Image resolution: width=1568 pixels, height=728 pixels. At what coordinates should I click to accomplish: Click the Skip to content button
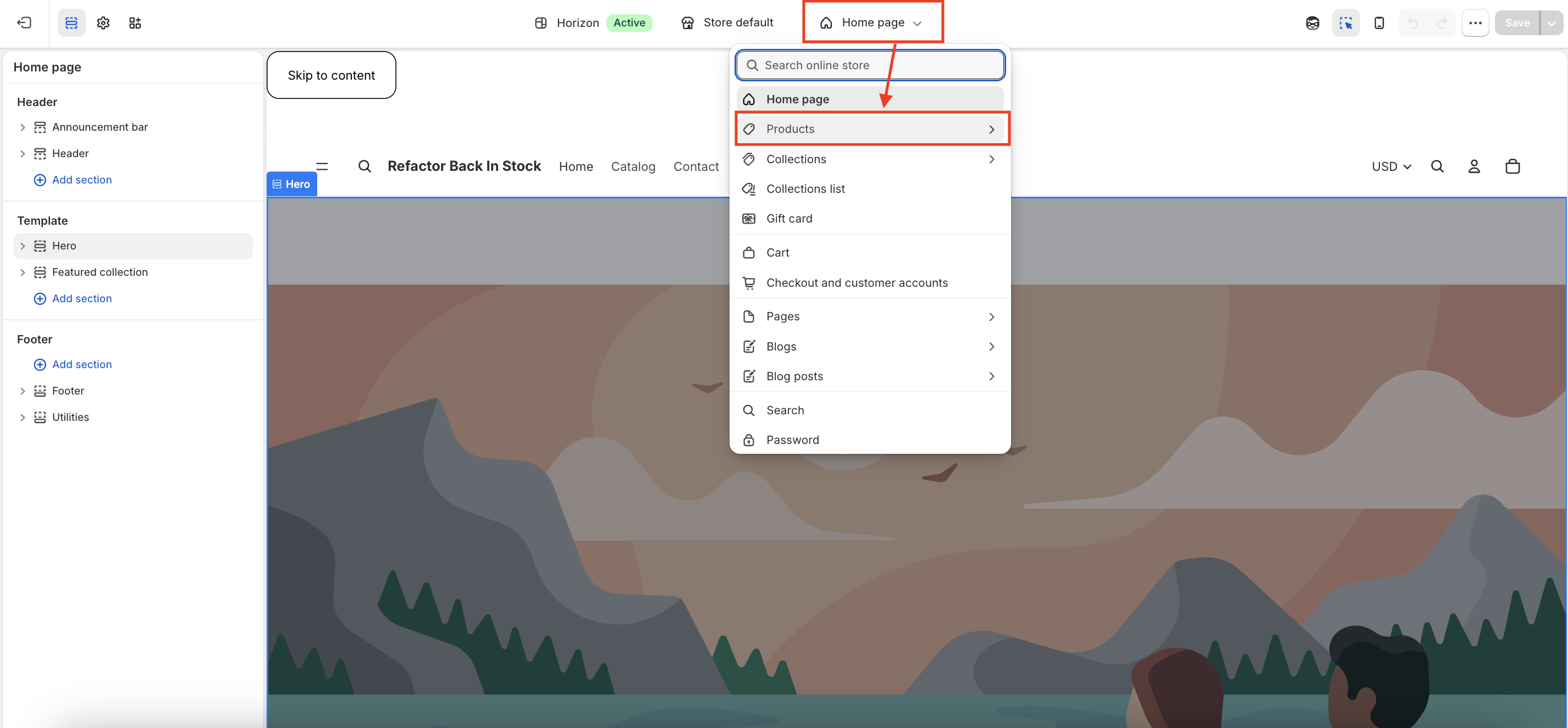331,75
